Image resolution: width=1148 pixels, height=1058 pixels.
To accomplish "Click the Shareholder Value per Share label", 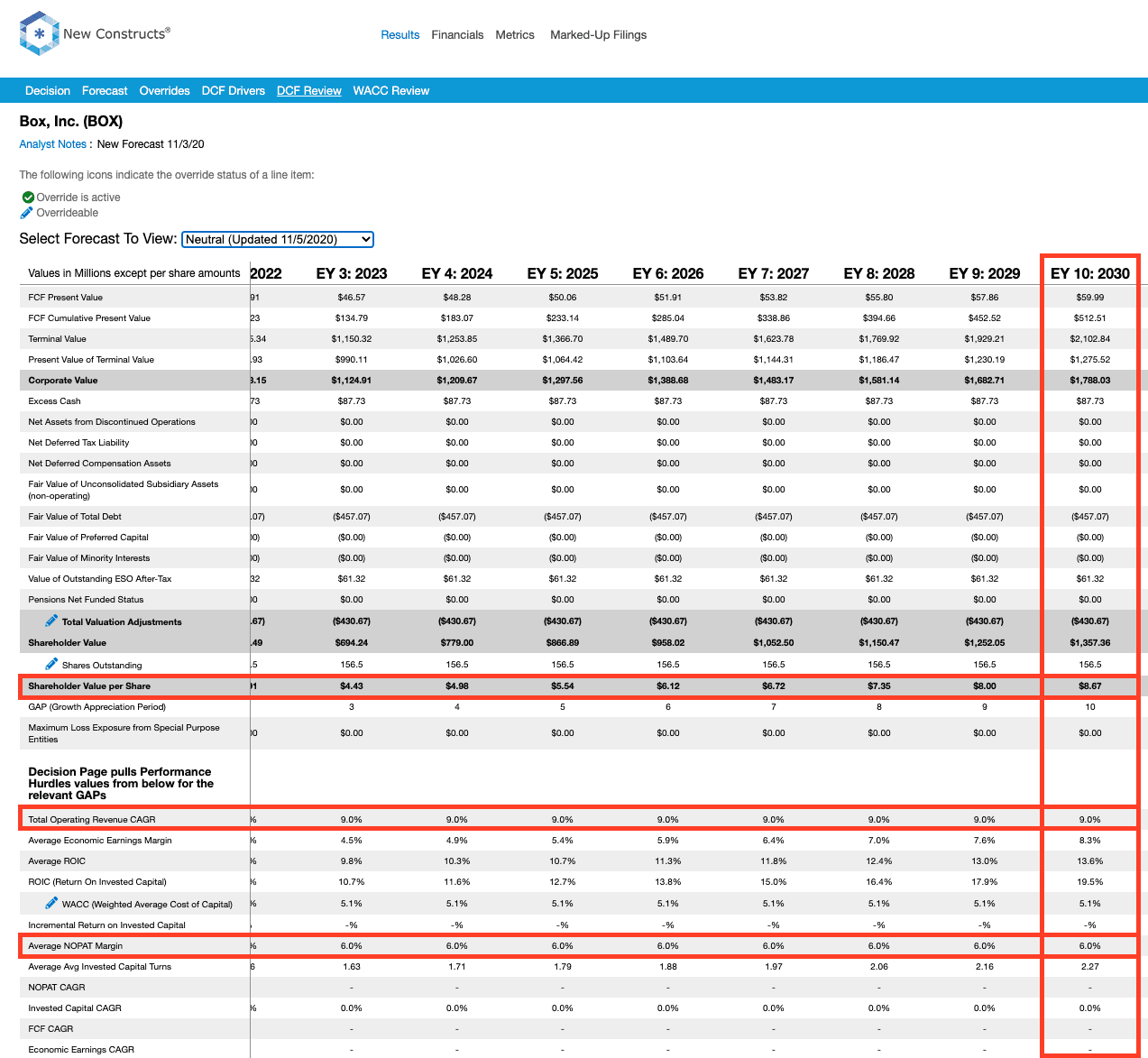I will coord(89,686).
